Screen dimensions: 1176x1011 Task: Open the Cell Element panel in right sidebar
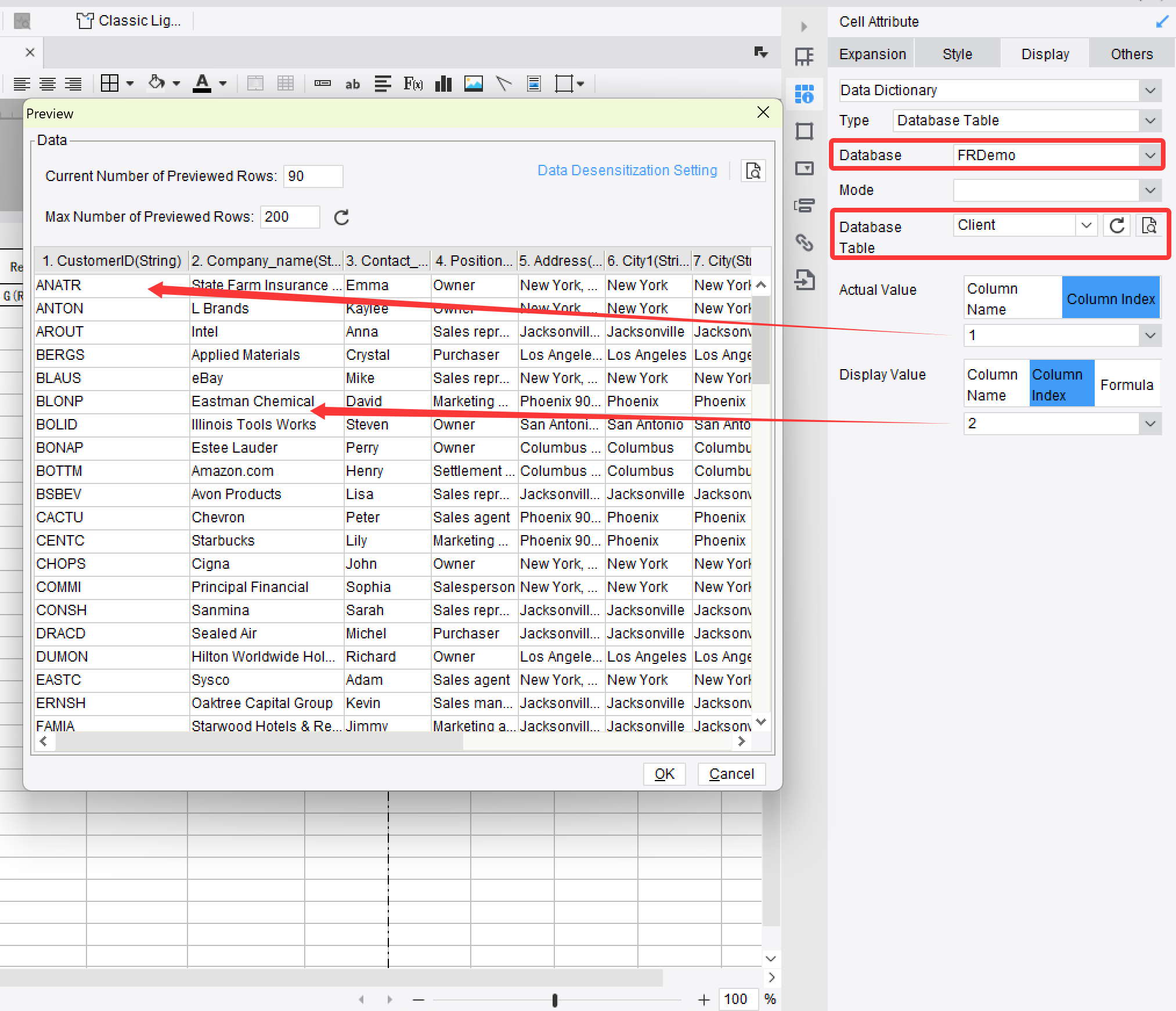805,94
